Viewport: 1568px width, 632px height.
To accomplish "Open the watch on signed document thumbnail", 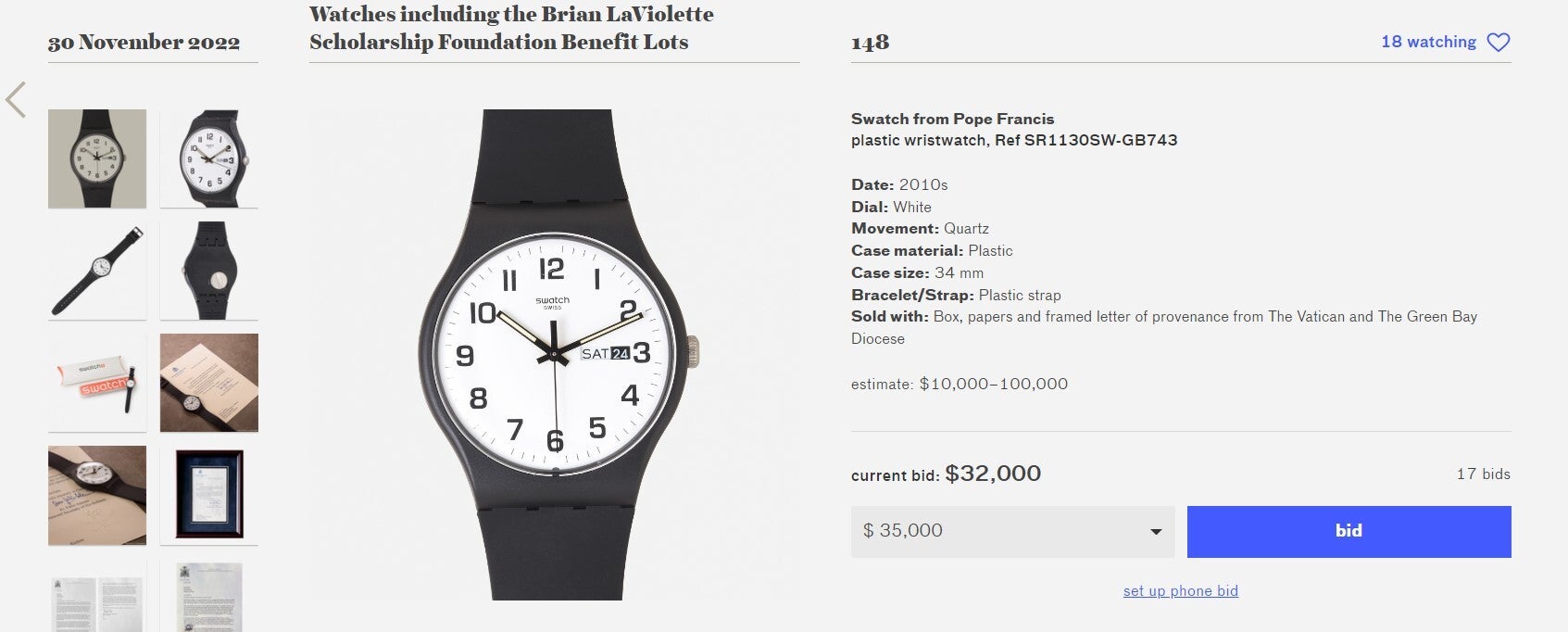I will click(97, 495).
